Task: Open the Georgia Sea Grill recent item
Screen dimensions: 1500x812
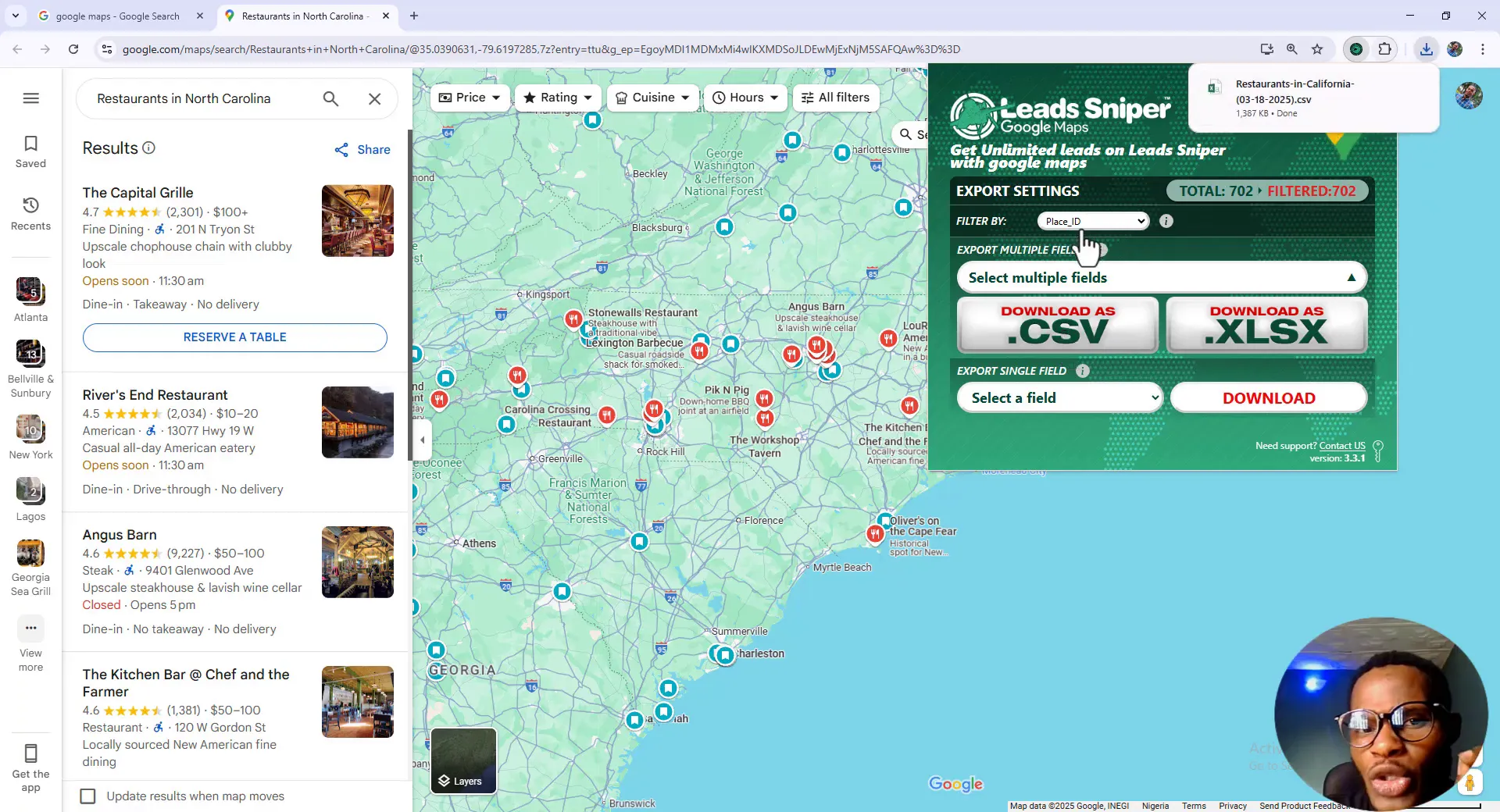Action: (x=30, y=568)
